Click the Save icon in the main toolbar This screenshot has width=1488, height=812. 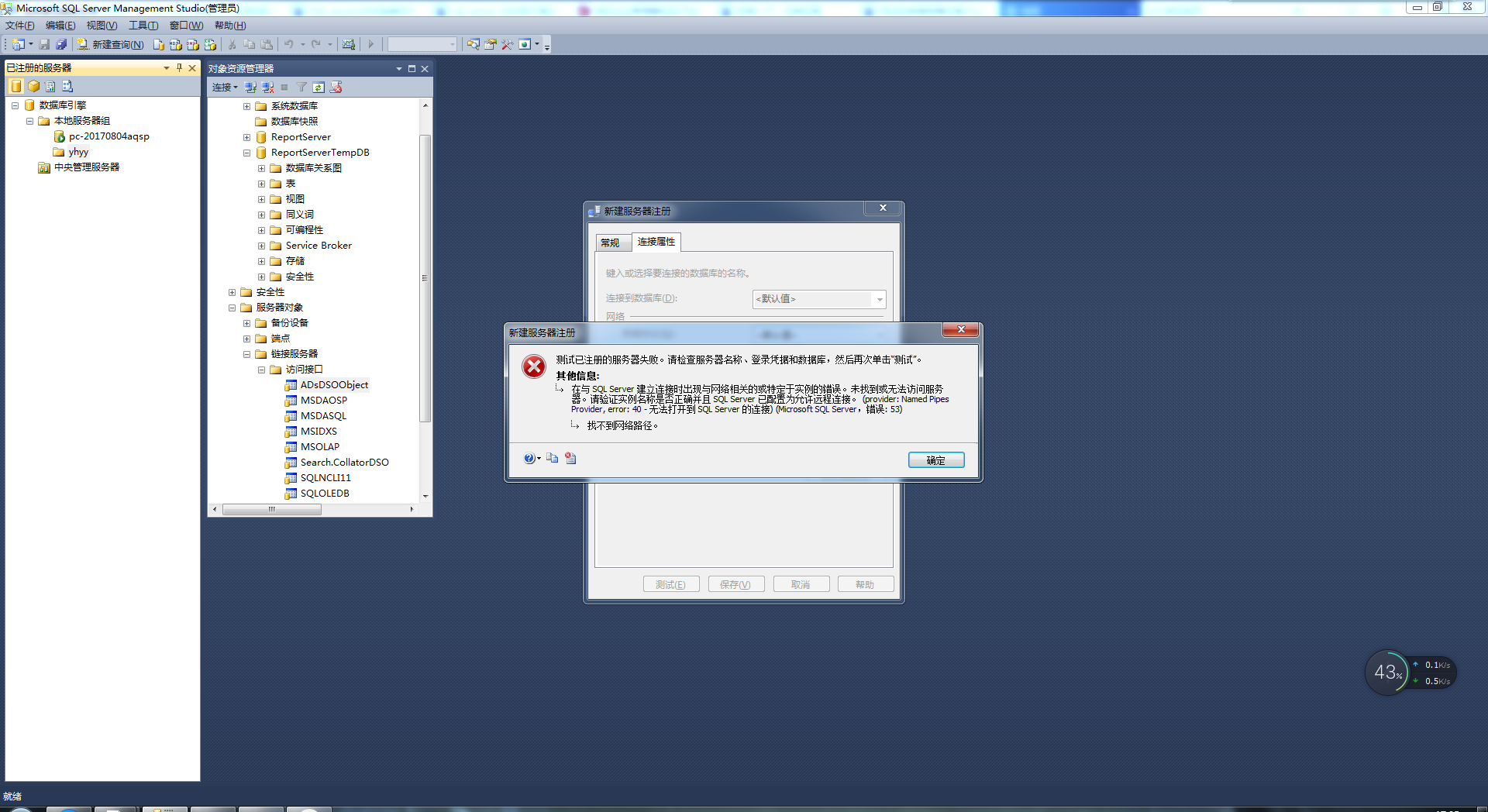click(44, 45)
